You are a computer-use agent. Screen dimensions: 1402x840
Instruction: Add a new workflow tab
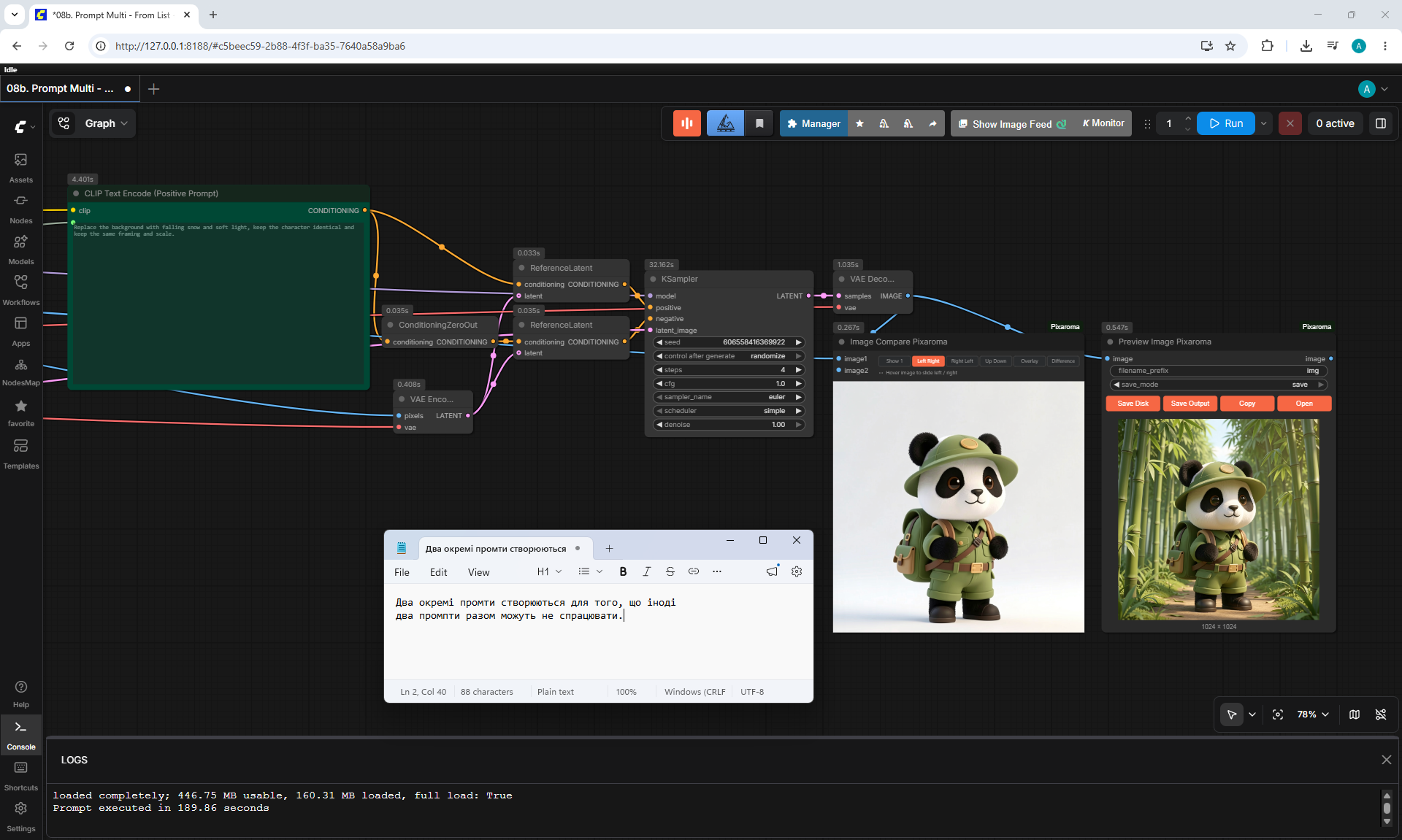(153, 89)
